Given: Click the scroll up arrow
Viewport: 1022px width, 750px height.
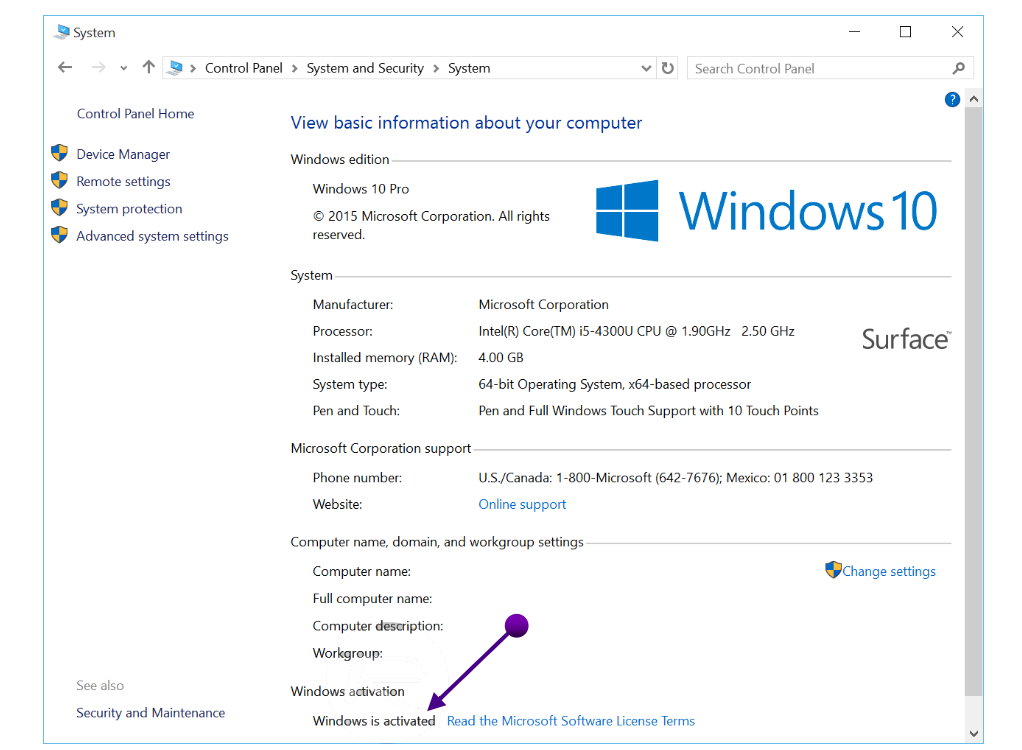Looking at the screenshot, I should coord(974,99).
